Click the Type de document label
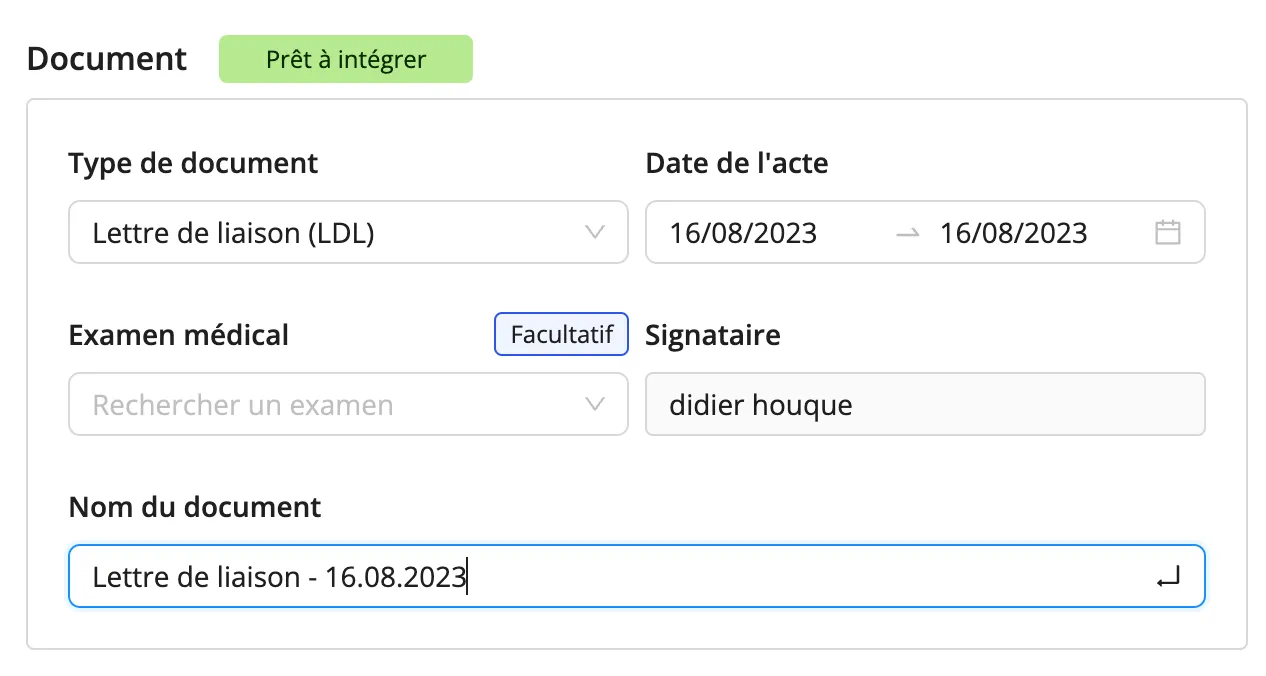 193,163
